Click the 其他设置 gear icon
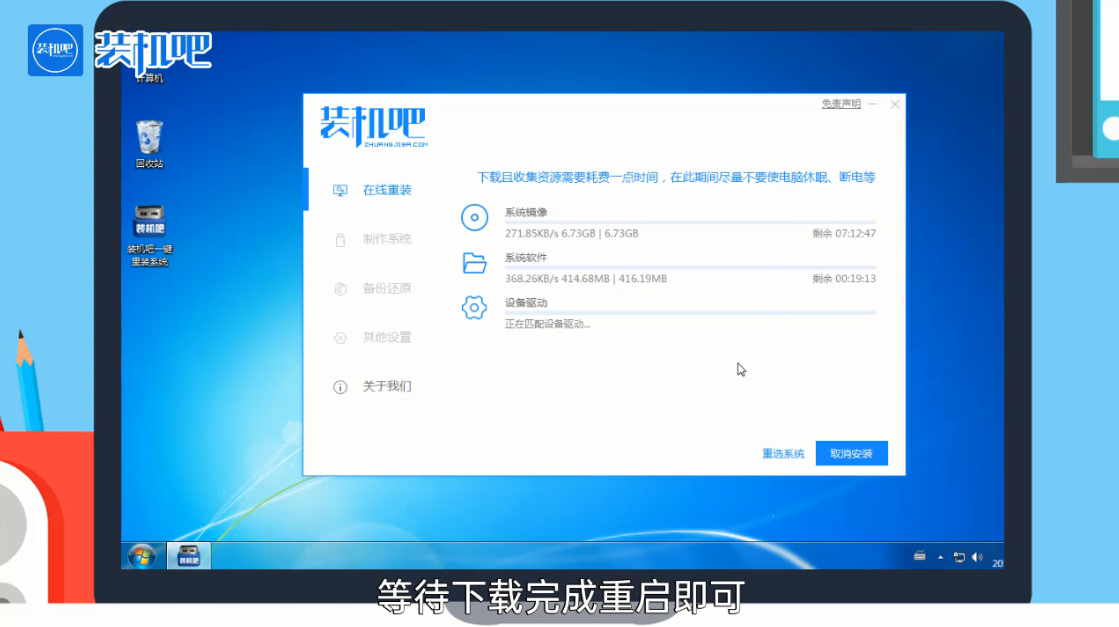1119x627 pixels. (340, 338)
